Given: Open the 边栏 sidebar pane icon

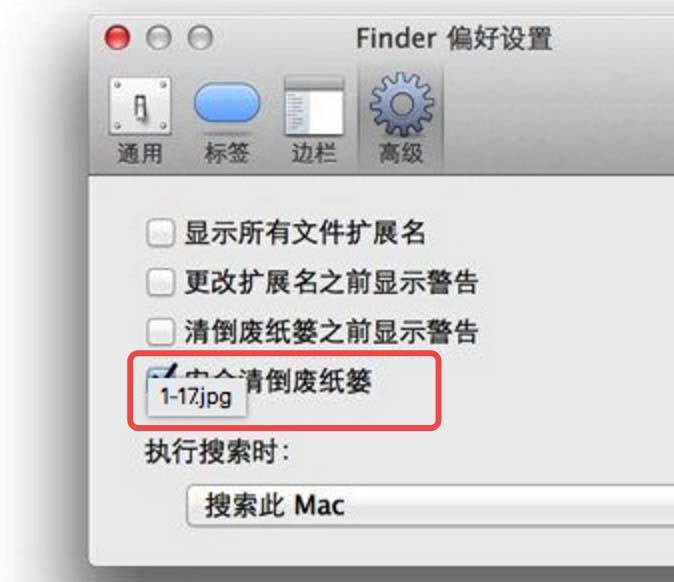Looking at the screenshot, I should 315,105.
